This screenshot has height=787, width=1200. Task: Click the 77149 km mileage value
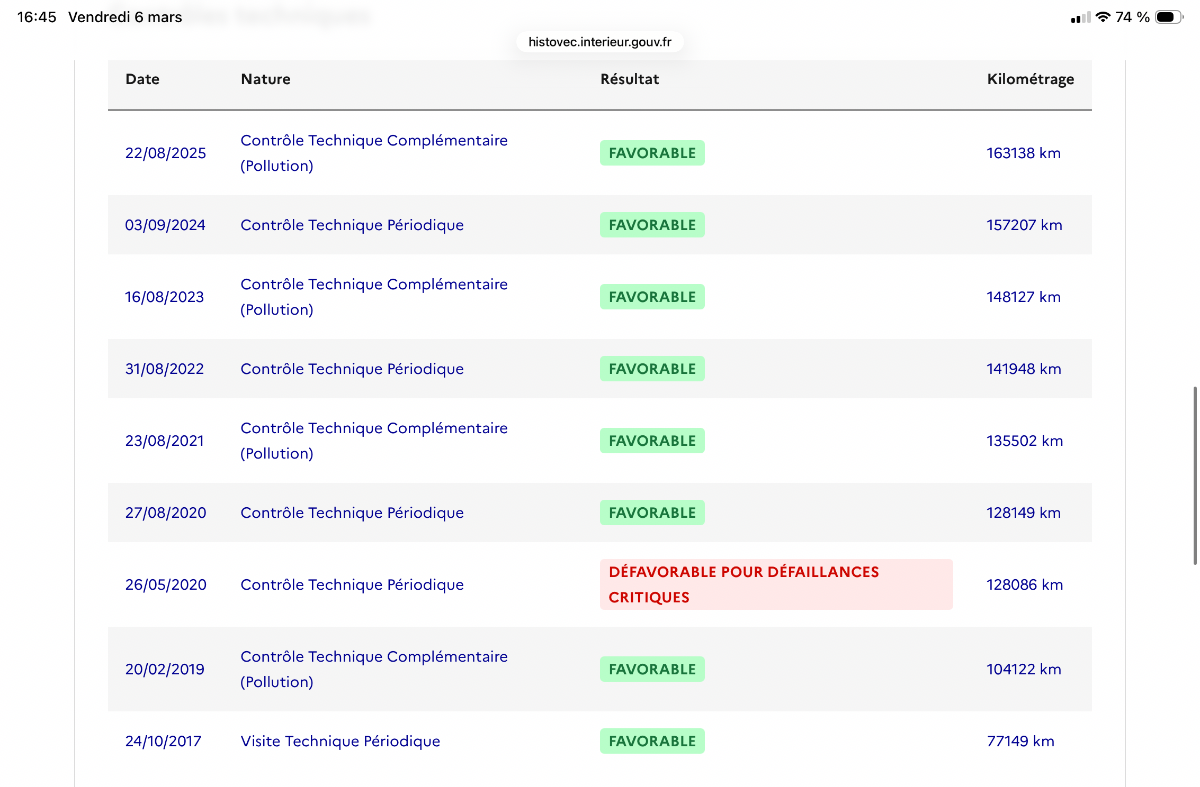[x=1020, y=741]
